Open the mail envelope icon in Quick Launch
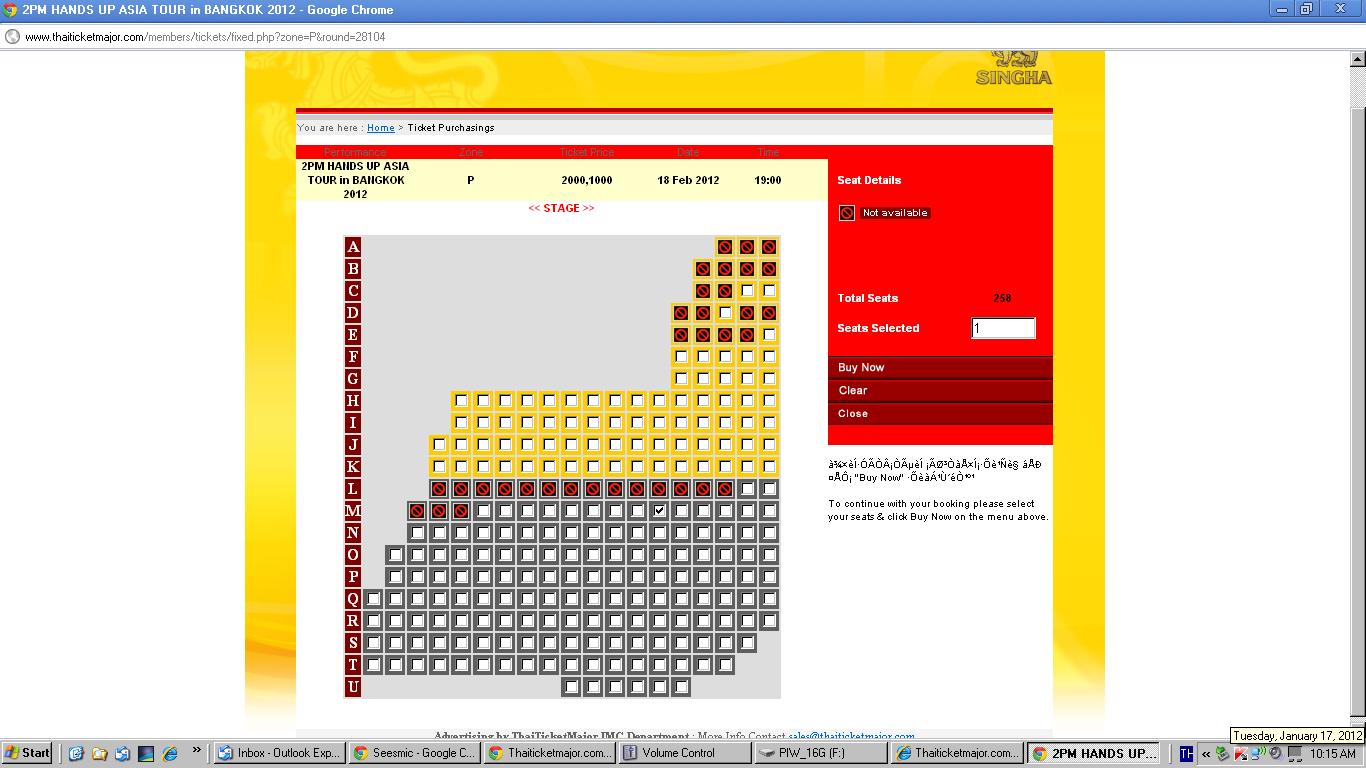Screen dimensions: 1366x768 click(122, 753)
